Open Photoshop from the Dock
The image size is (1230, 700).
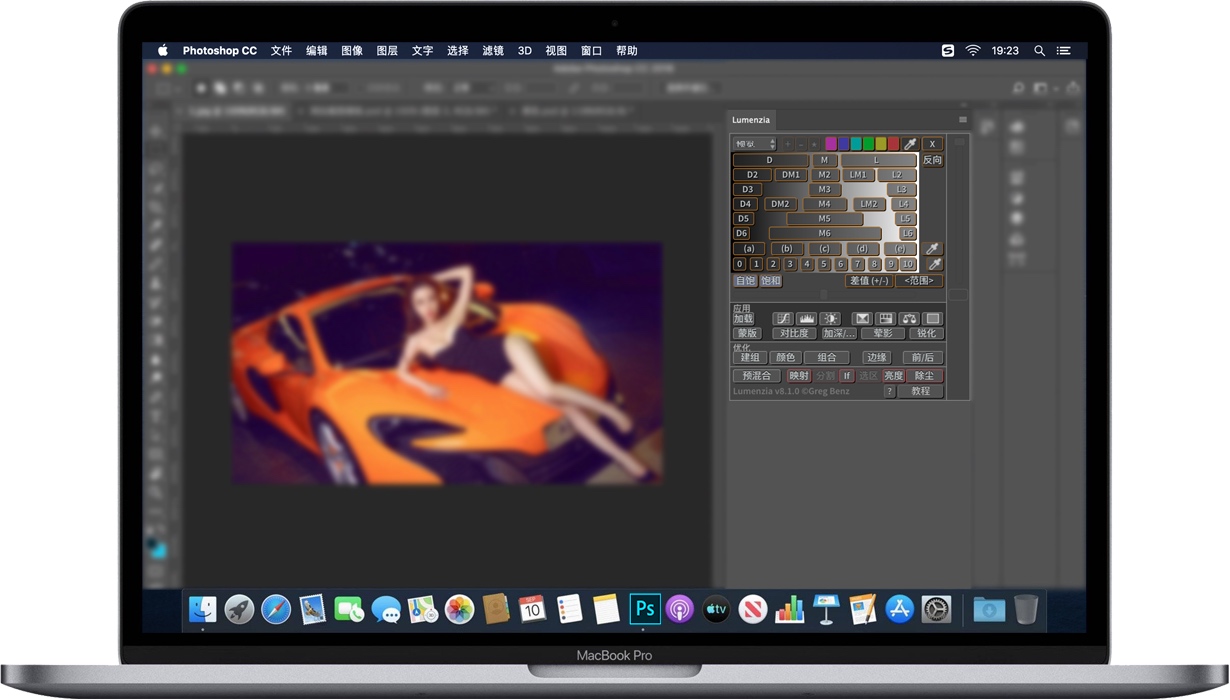(645, 608)
